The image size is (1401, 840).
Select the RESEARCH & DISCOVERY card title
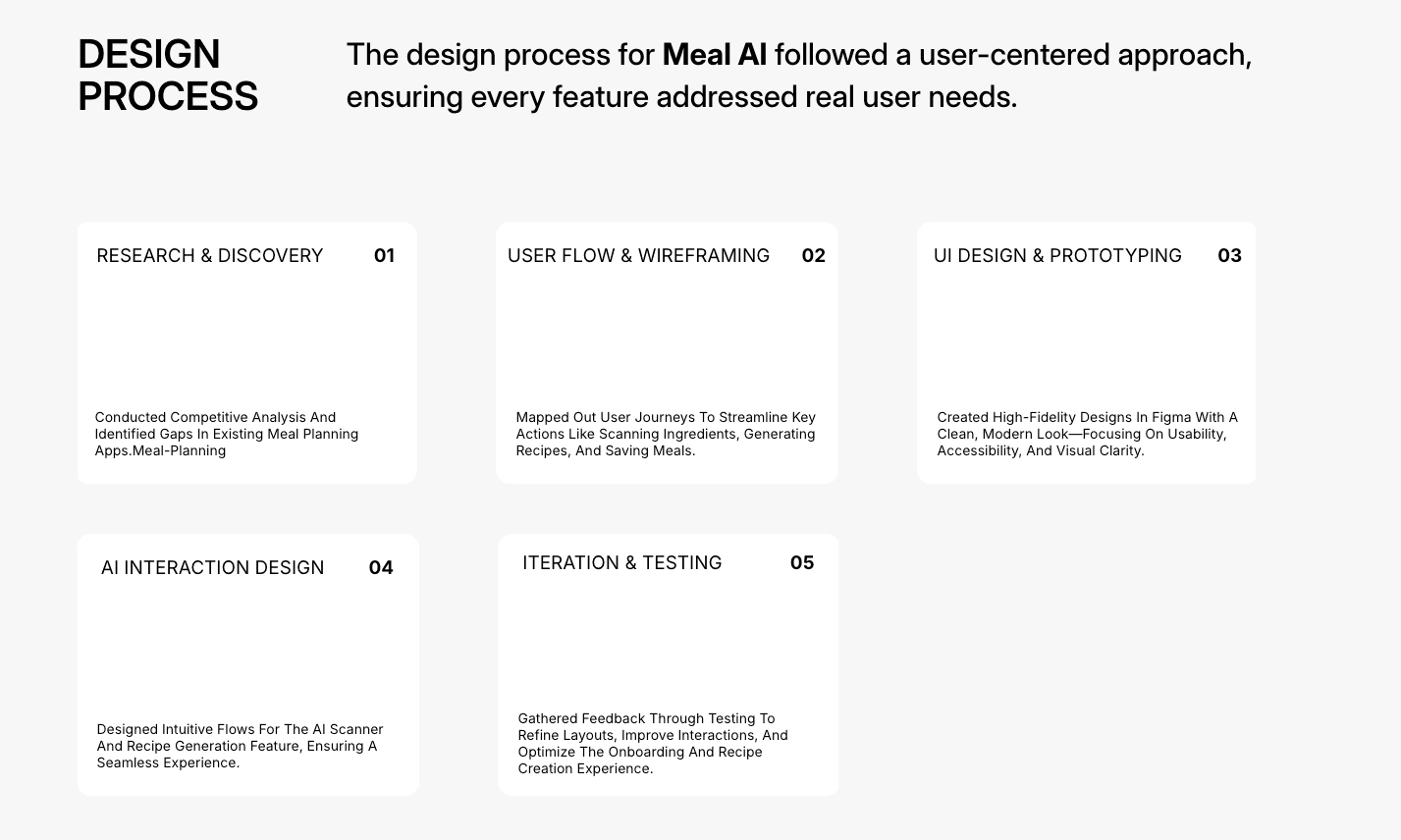pos(209,256)
